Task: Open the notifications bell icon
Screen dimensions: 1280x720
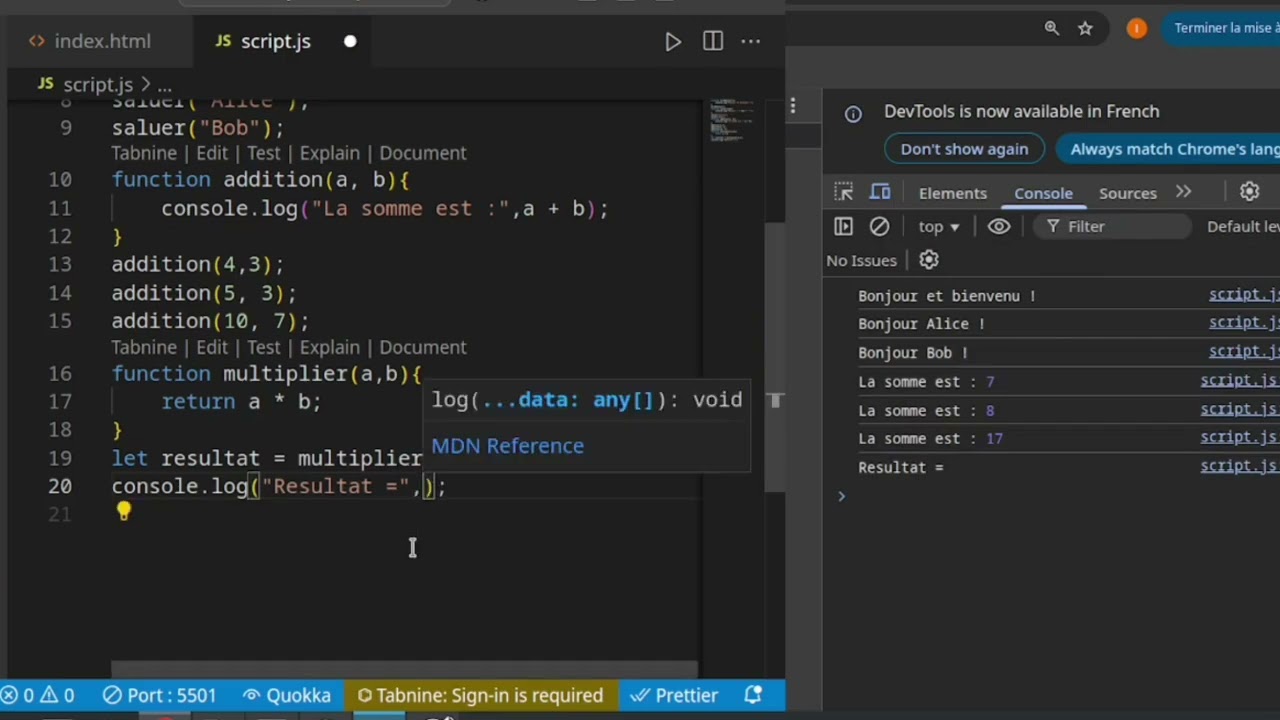Action: (x=753, y=695)
